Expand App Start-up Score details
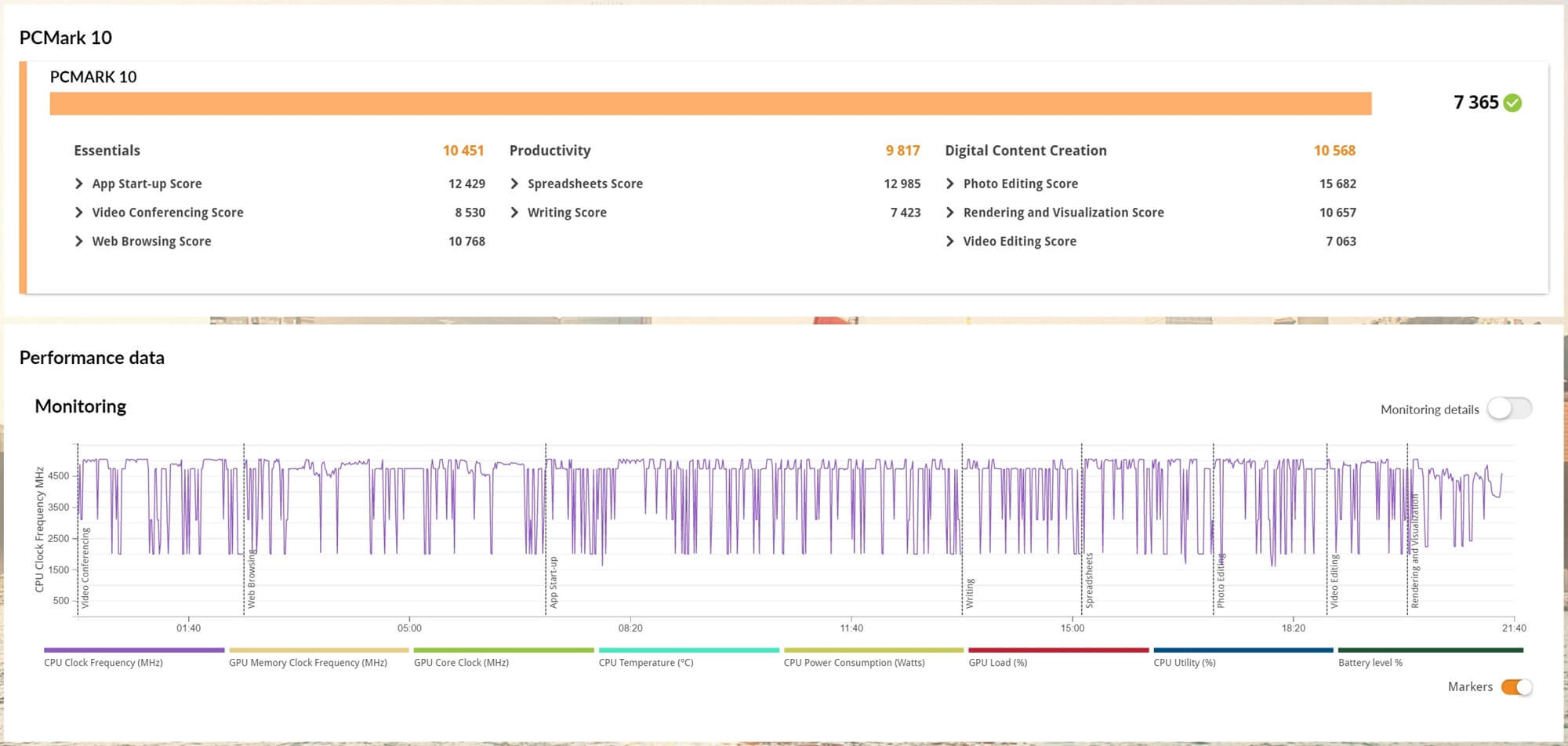The image size is (1568, 746). pos(78,184)
